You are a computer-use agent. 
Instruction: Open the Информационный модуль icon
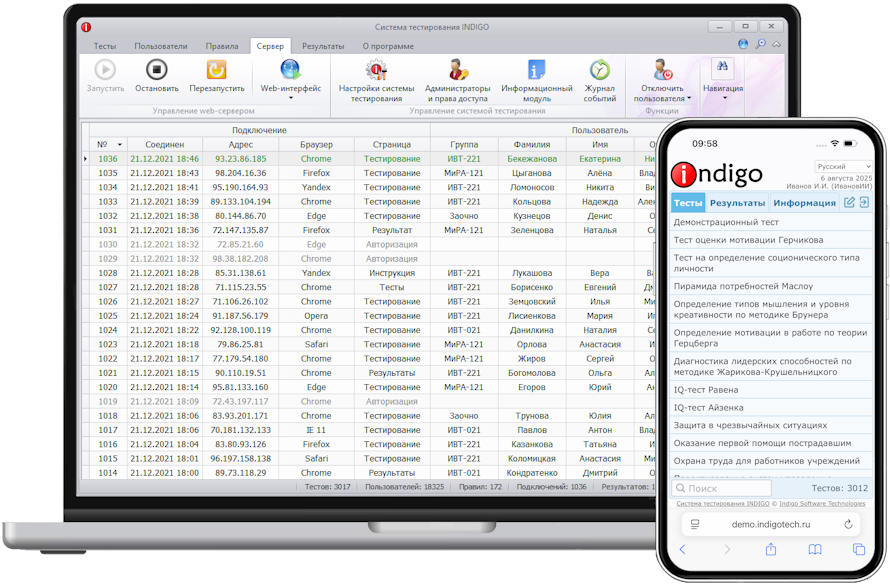[537, 70]
